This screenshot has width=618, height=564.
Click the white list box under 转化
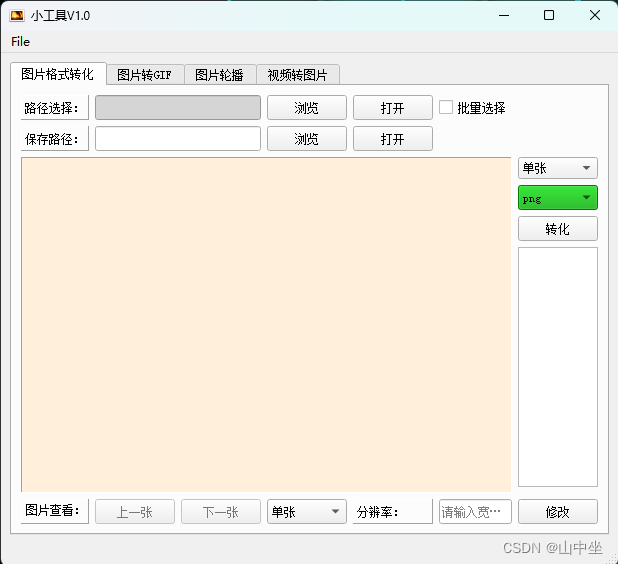557,367
